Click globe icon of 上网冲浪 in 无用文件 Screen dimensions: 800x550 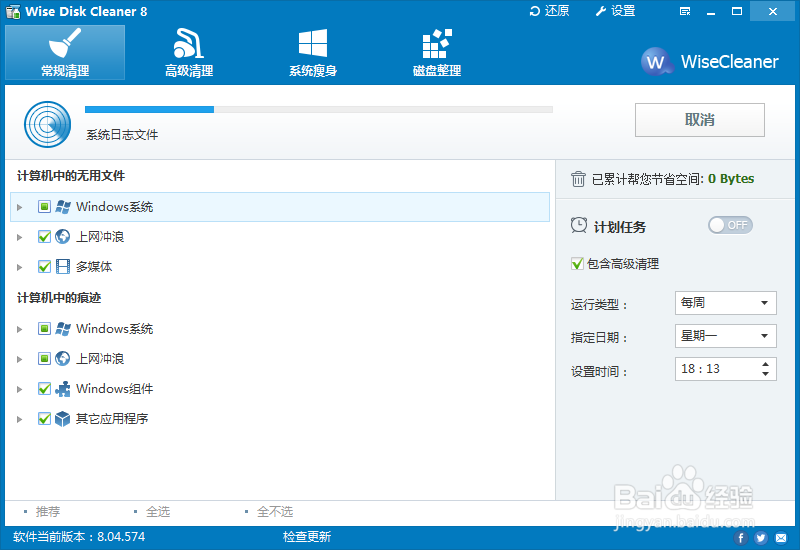62,237
